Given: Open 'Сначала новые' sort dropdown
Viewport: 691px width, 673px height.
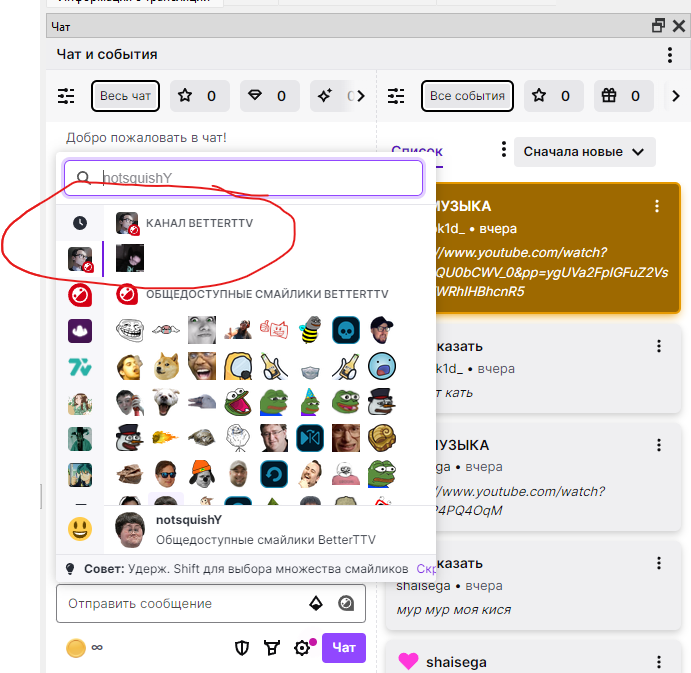Looking at the screenshot, I should click(584, 152).
